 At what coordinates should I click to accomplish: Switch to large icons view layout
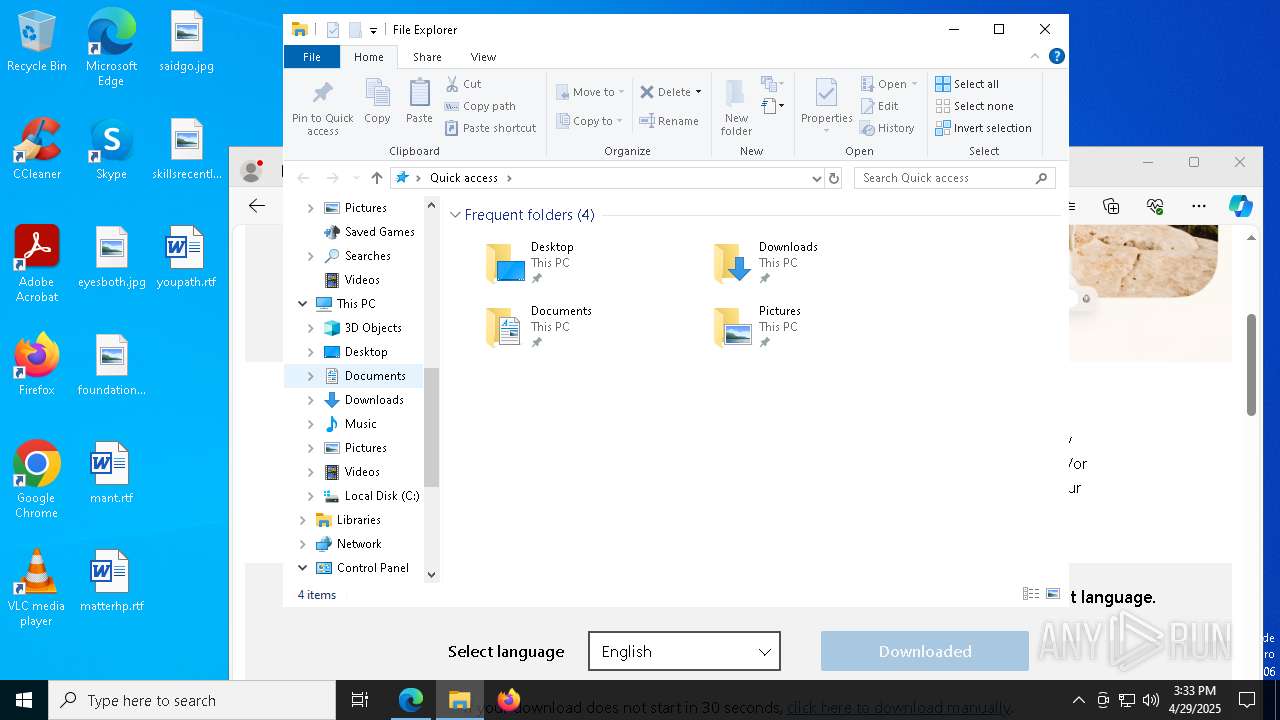1053,594
